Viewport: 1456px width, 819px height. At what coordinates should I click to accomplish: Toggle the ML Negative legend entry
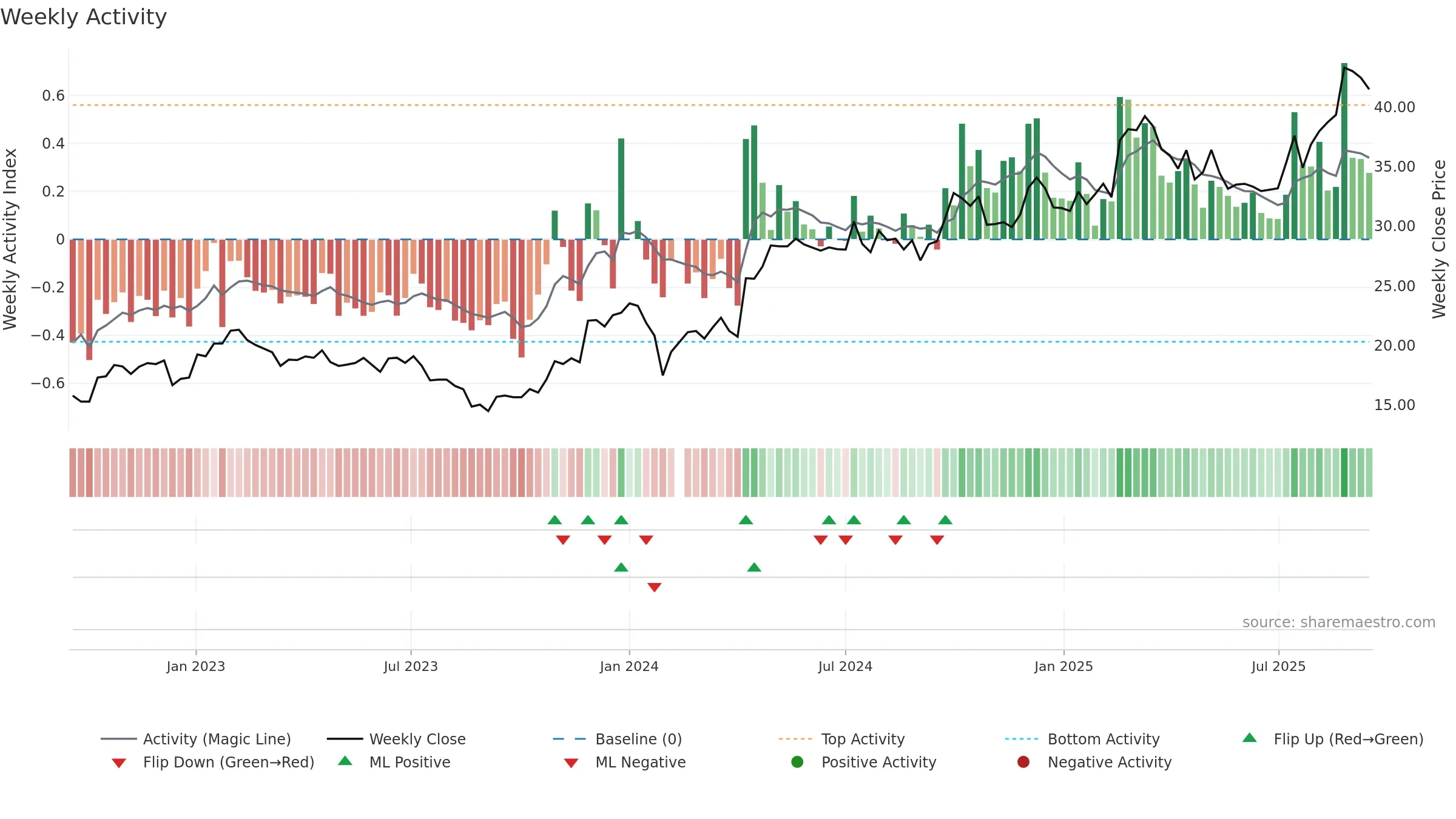coord(625,762)
